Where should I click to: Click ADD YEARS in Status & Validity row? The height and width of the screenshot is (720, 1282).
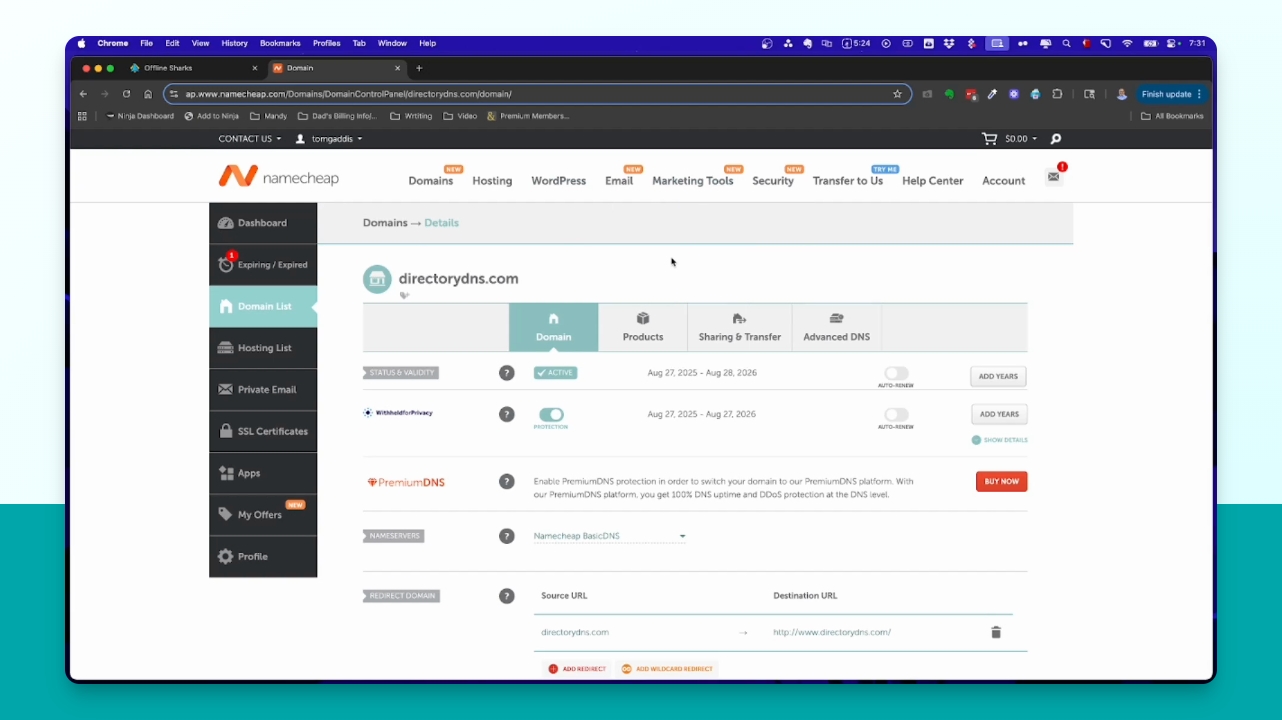998,377
